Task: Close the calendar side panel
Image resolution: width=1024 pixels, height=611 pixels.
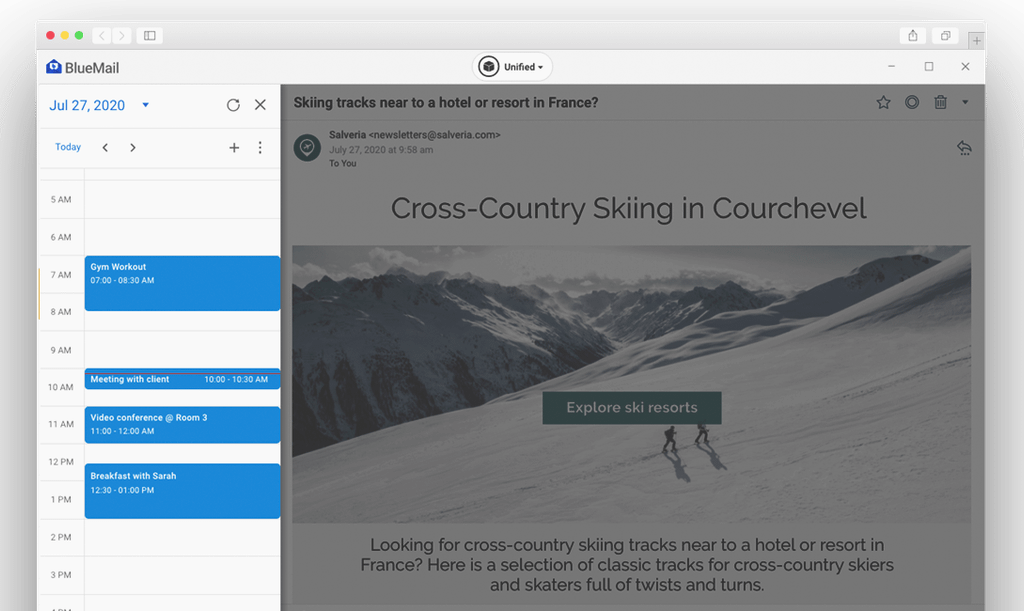Action: tap(260, 104)
